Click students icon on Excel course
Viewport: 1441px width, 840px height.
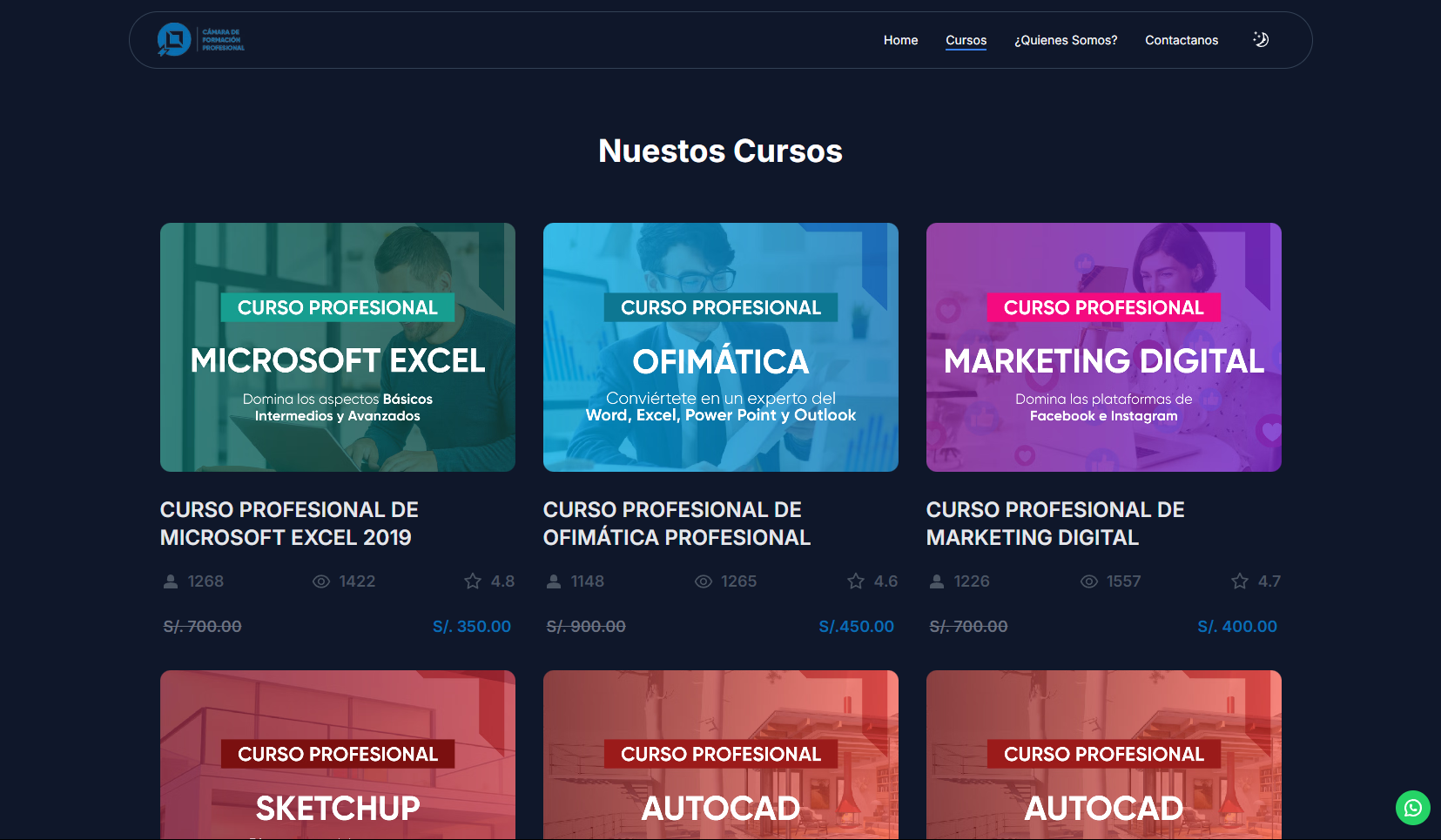click(x=171, y=581)
